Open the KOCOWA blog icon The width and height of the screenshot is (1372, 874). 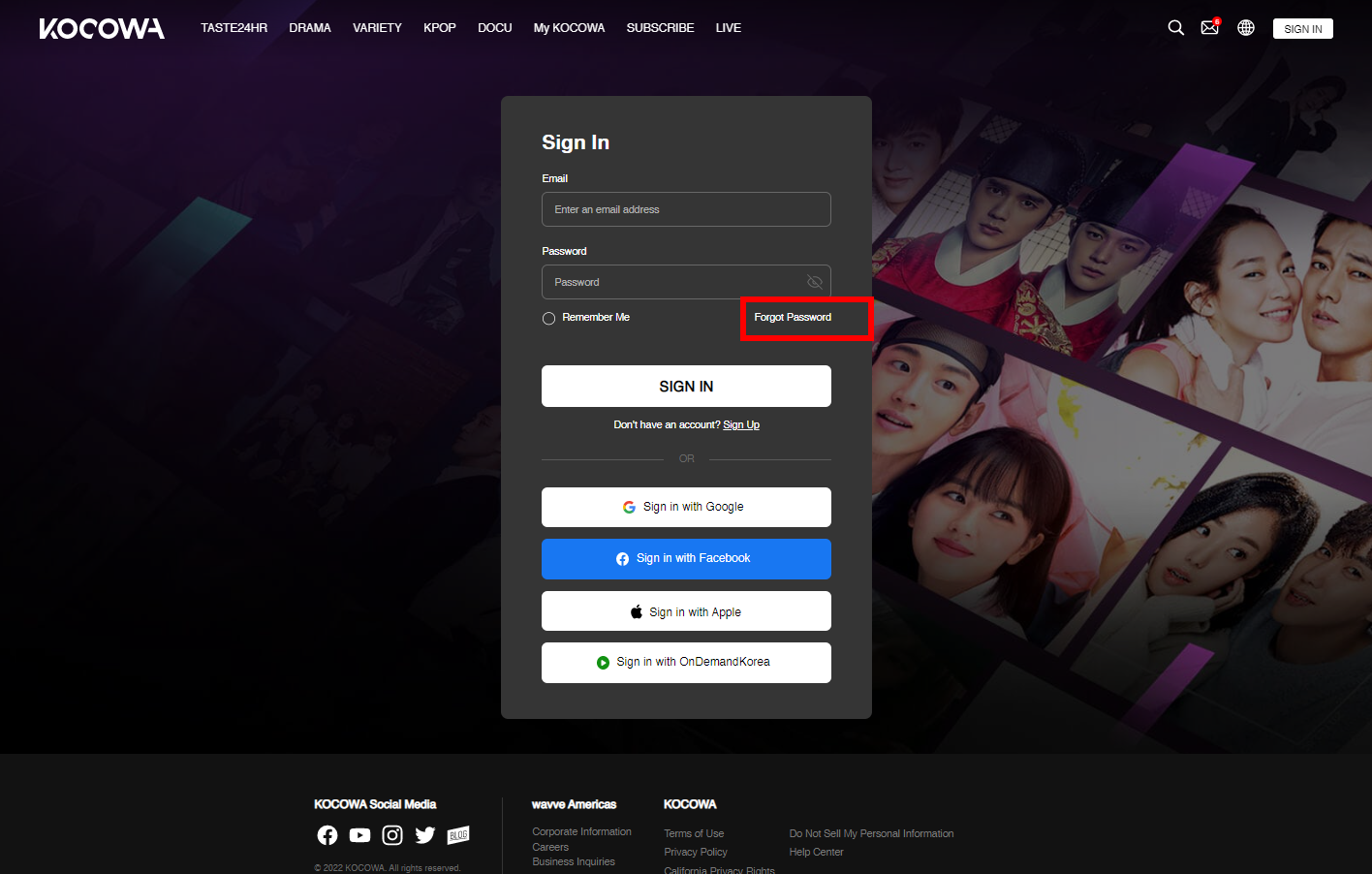click(458, 835)
